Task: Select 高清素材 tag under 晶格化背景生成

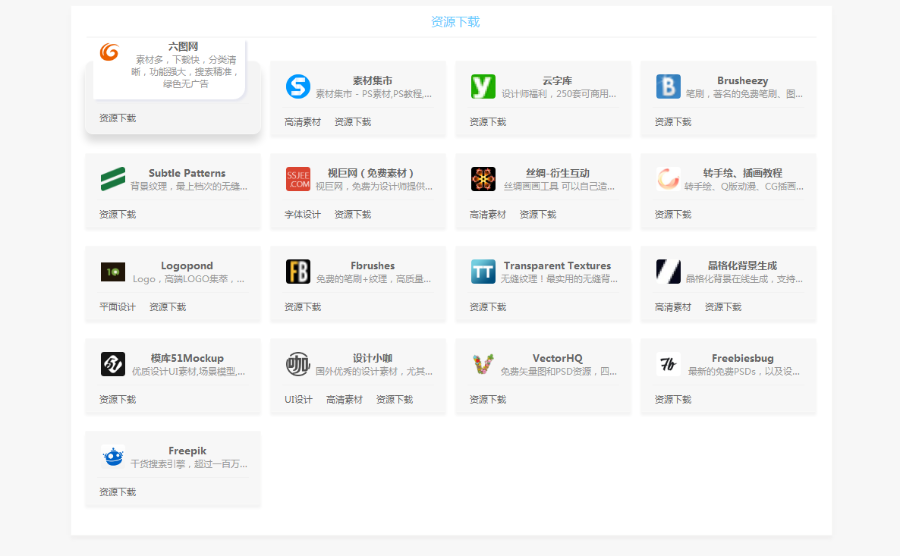Action: coord(673,307)
